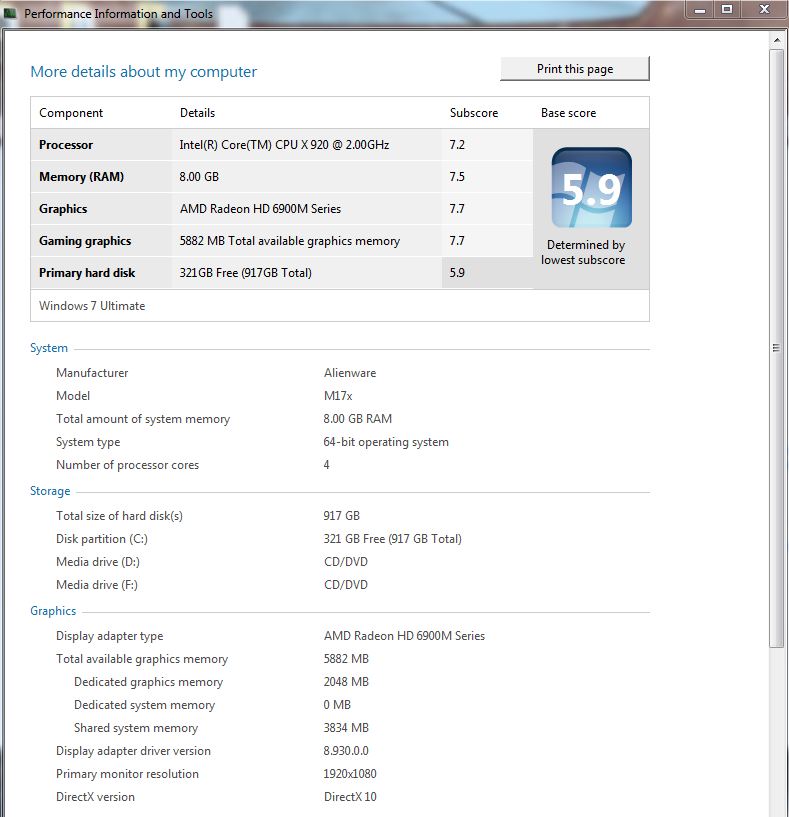Screen dimensions: 789x817
Task: Click Dedicated graphics memory value 2048 MB
Action: tap(346, 682)
